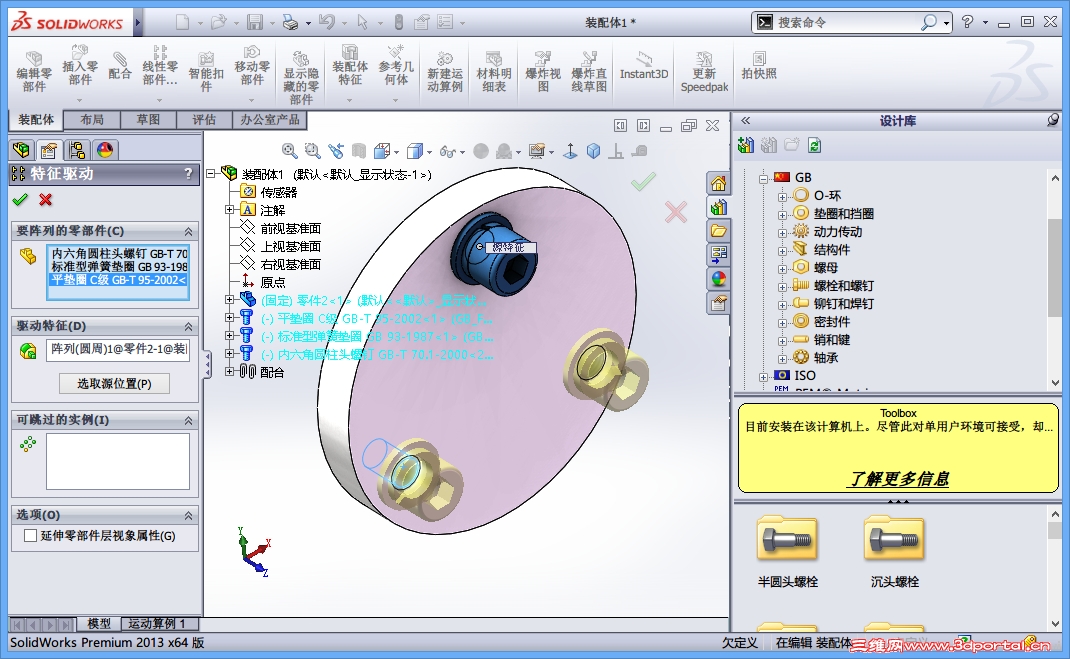This screenshot has width=1070, height=659.
Task: Click refresh icon in design library toolbar
Action: [x=814, y=145]
